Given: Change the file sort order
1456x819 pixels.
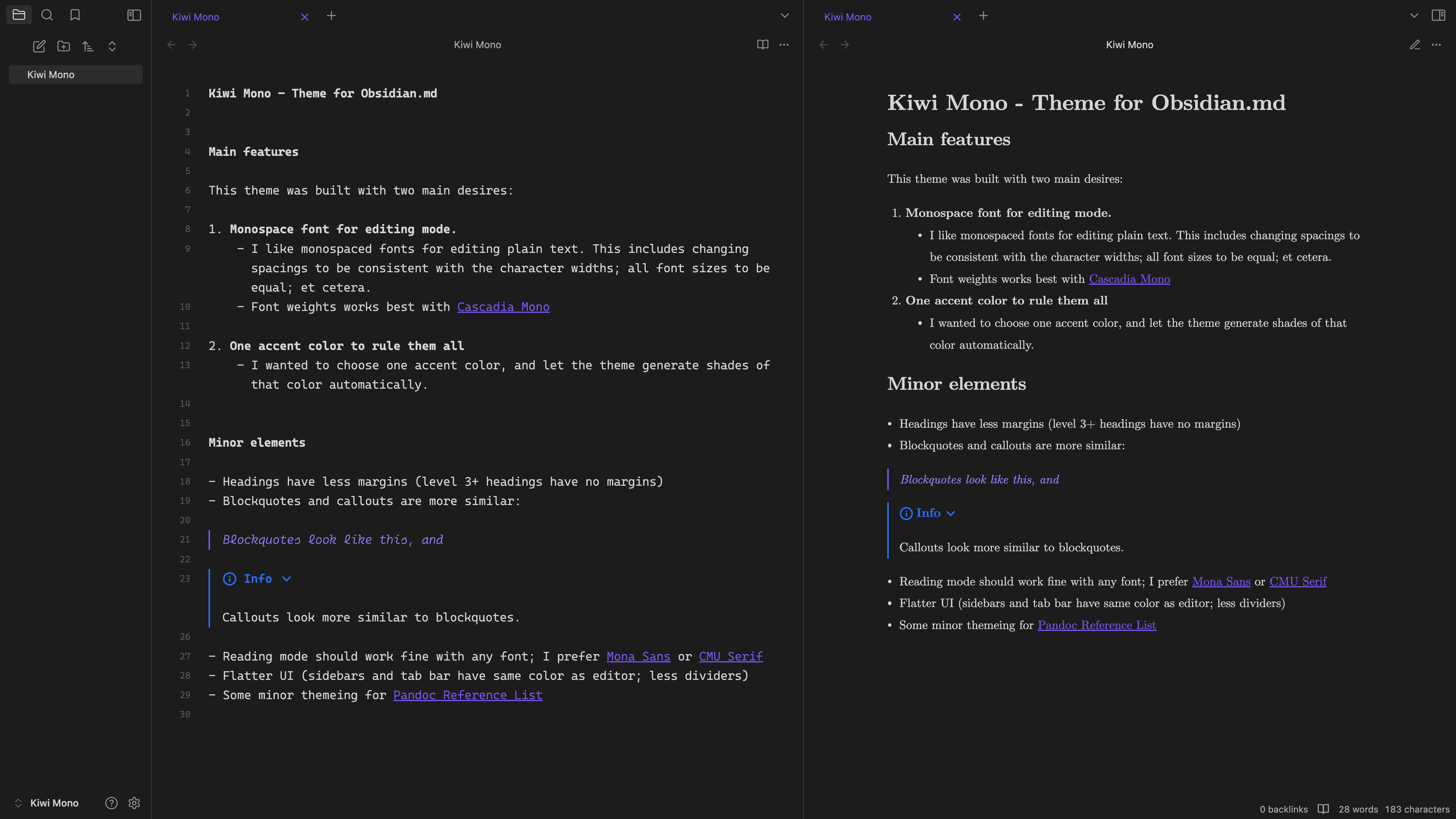Looking at the screenshot, I should pos(88,46).
